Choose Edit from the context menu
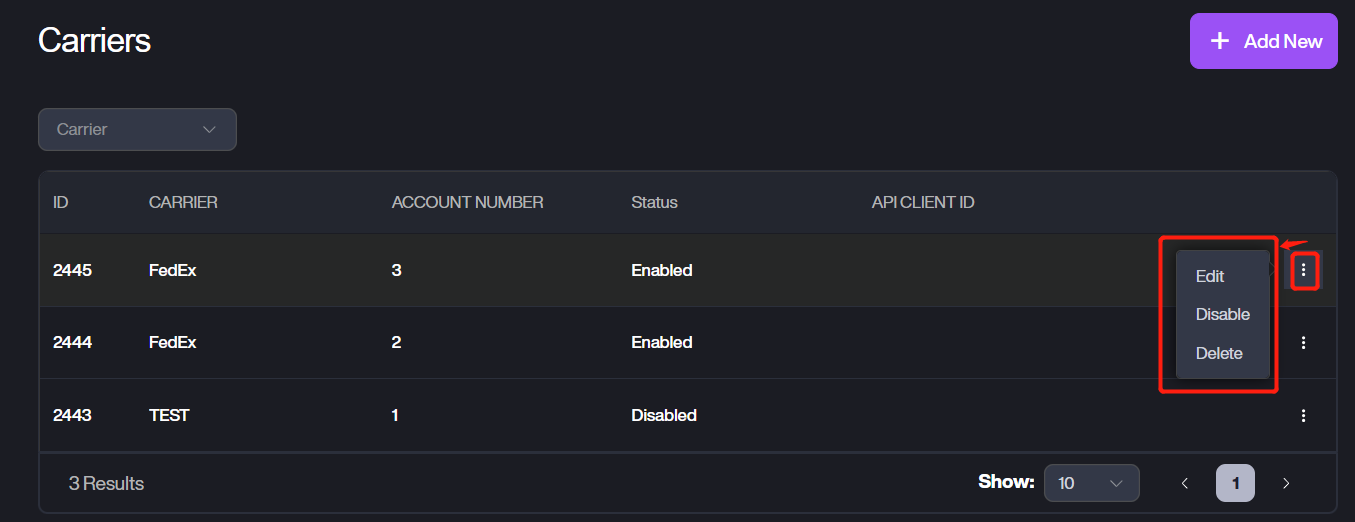 click(x=1210, y=276)
